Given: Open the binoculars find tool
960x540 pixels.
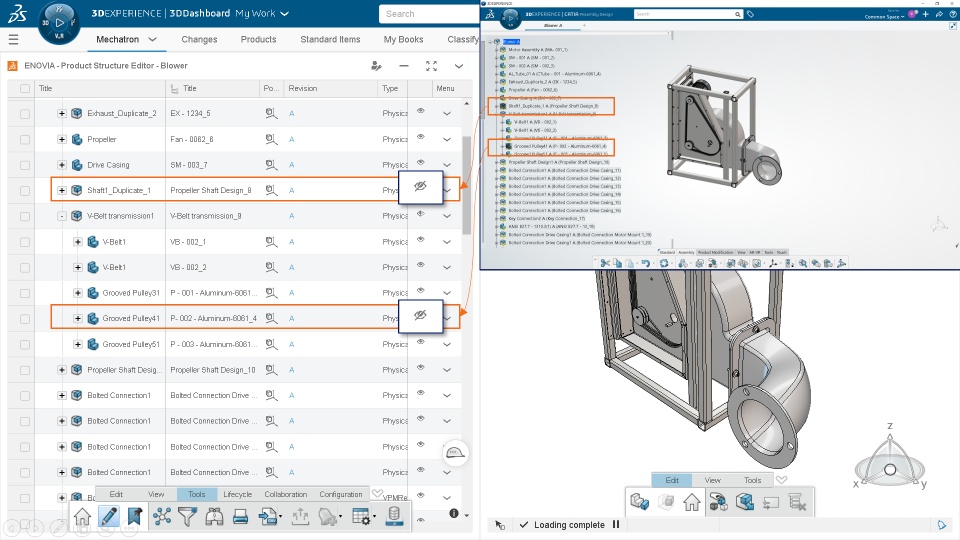Looking at the screenshot, I should (x=214, y=517).
